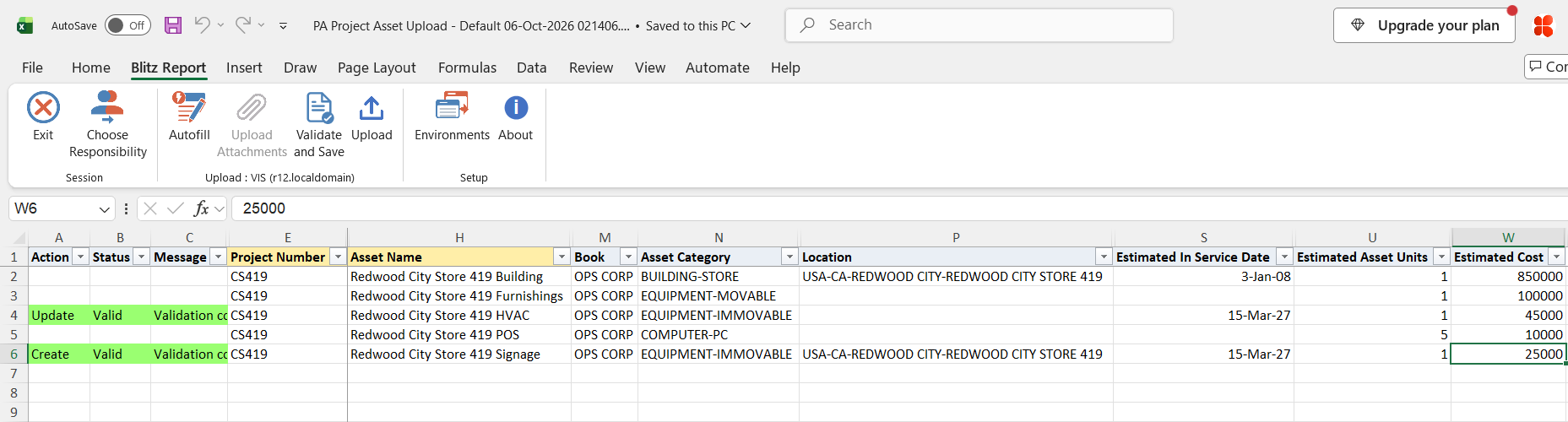Screen dimensions: 1568x422
Task: Redo the last action
Action: (243, 25)
